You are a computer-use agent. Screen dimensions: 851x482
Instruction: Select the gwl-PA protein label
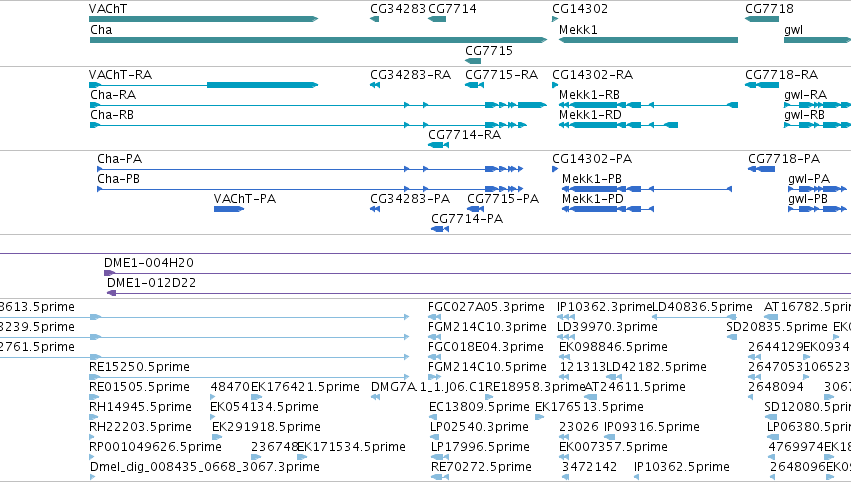[x=809, y=179]
